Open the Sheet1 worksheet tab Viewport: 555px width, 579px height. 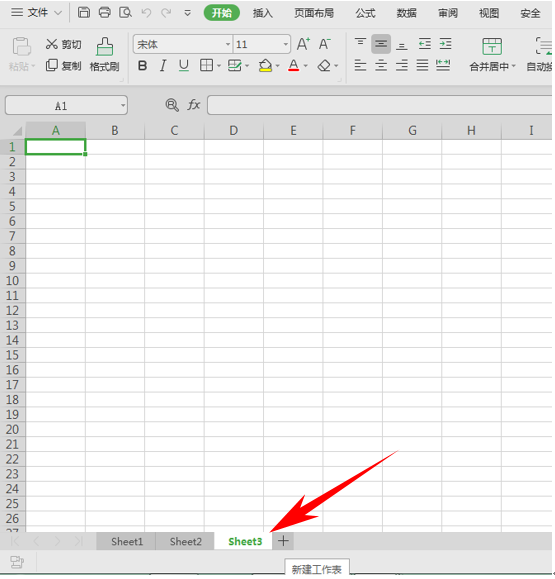(x=127, y=541)
